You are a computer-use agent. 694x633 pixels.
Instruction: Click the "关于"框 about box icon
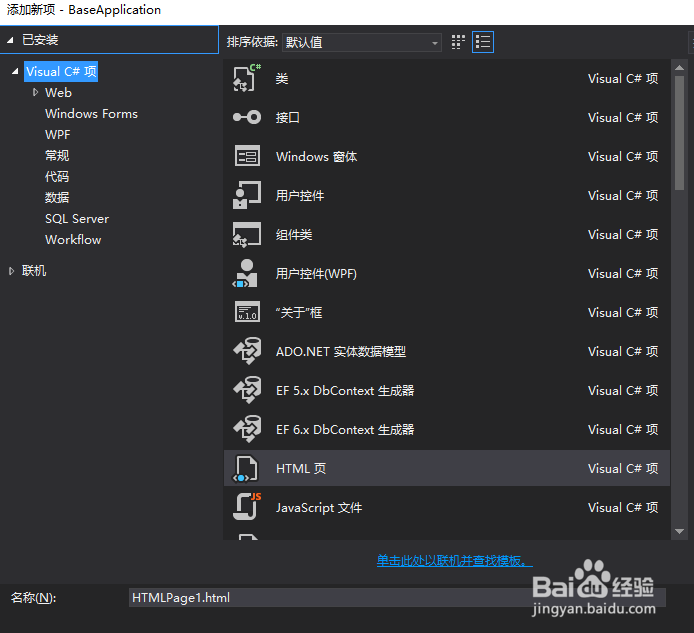[x=247, y=312]
